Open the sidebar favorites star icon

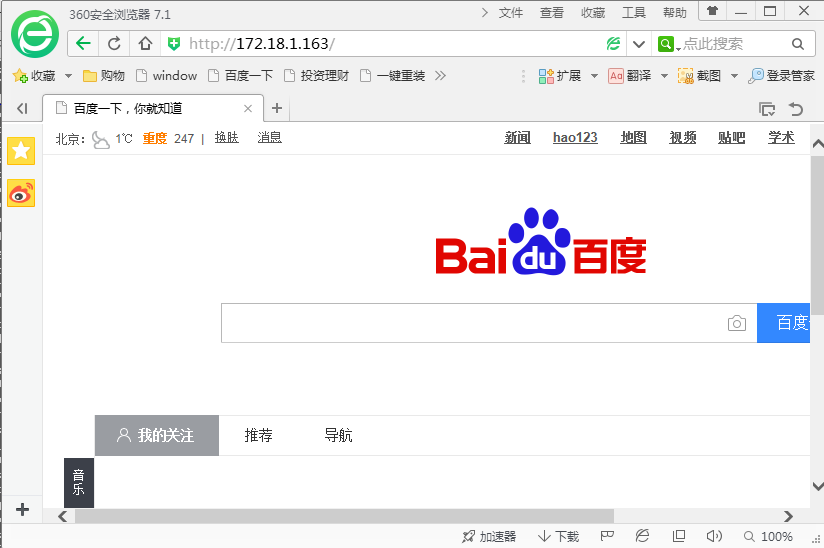click(x=21, y=151)
